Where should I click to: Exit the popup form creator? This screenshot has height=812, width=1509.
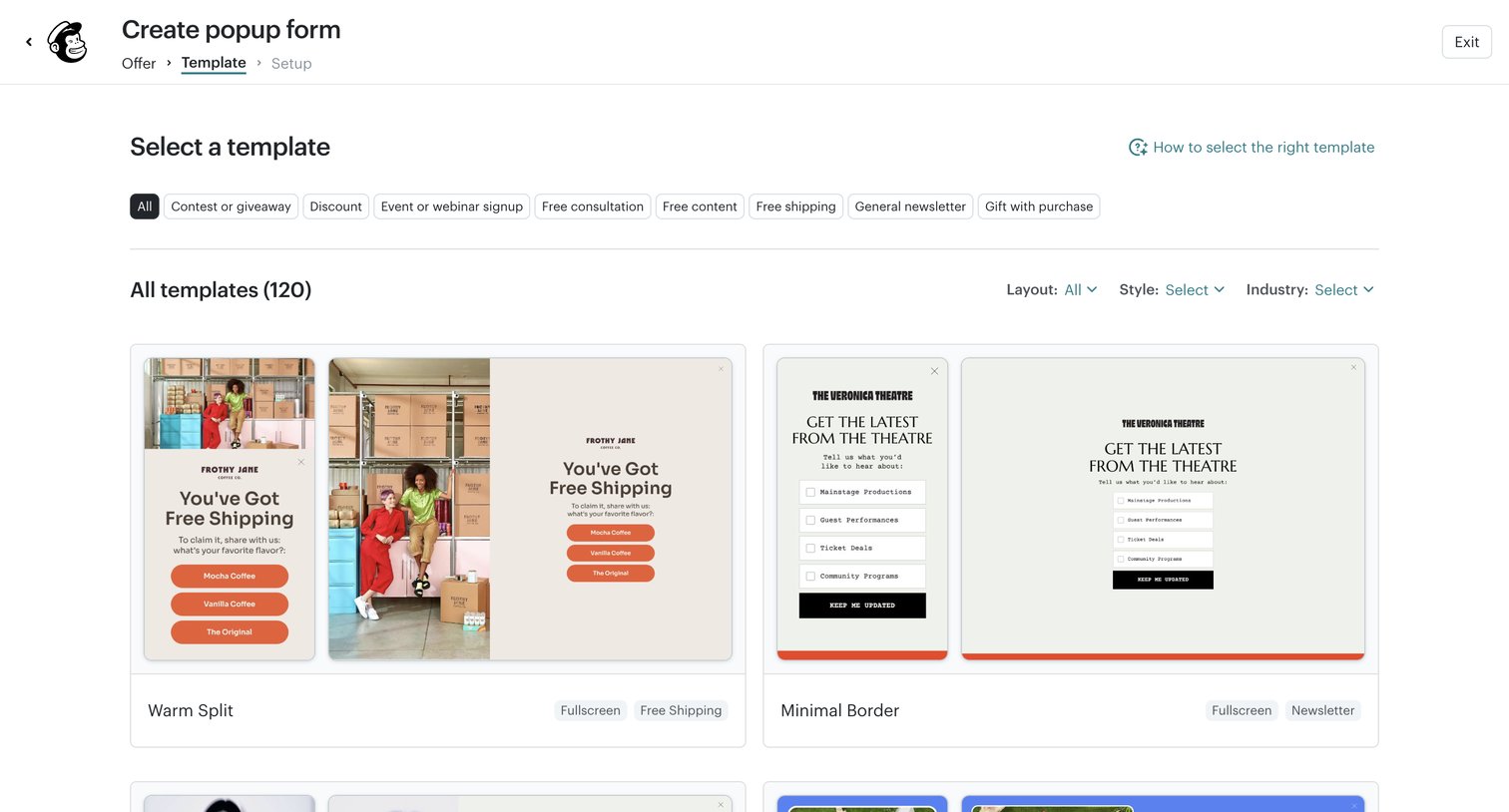pos(1466,42)
